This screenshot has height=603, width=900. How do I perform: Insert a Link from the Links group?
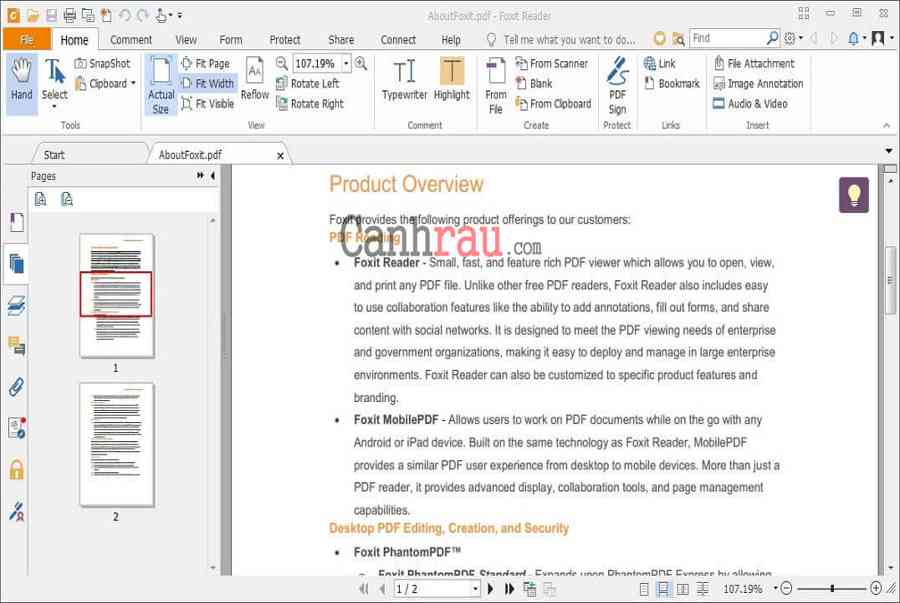(x=660, y=63)
